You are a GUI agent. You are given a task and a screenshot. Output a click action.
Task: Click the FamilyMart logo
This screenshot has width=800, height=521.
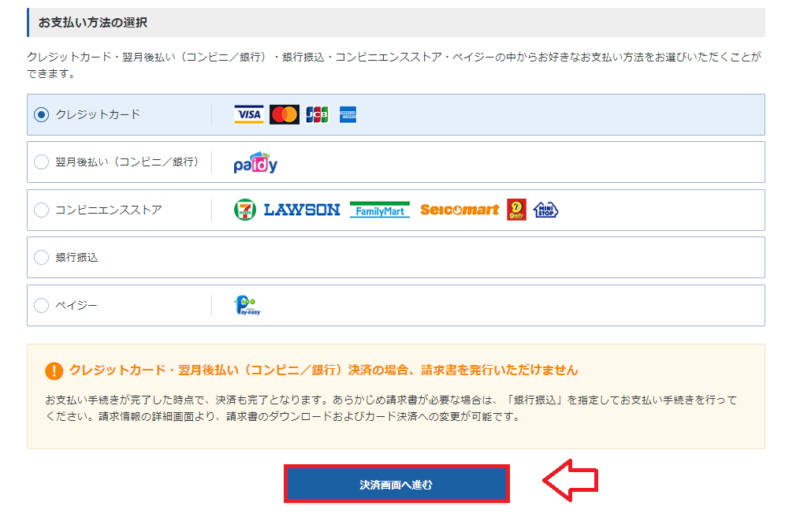click(x=380, y=210)
